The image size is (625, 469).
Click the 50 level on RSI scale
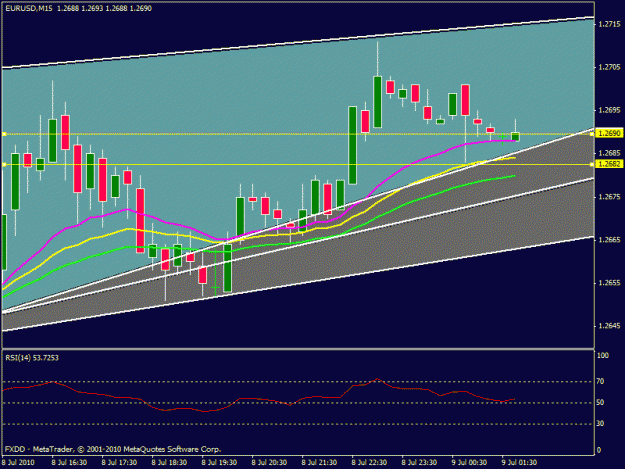(600, 402)
